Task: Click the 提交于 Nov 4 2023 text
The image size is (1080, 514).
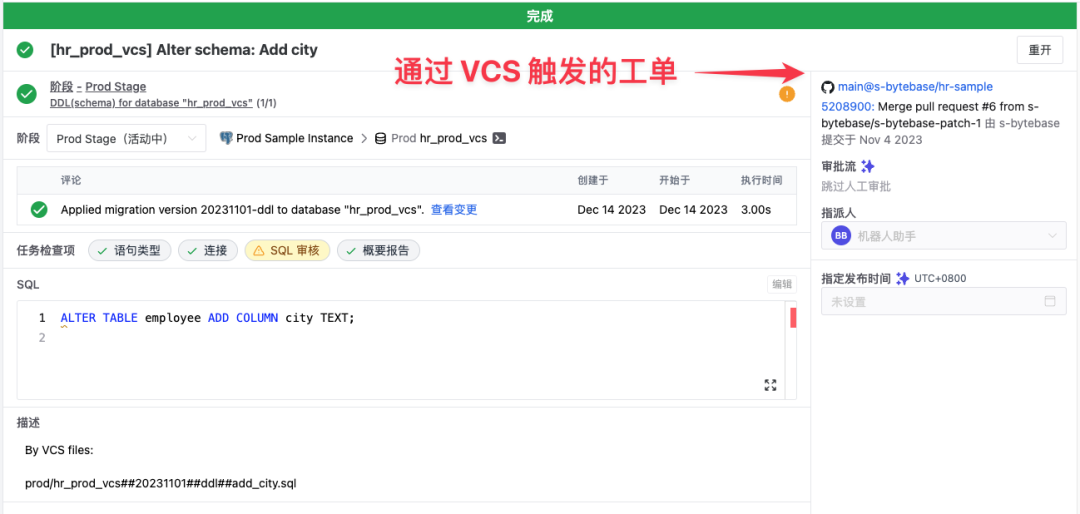Action: [x=872, y=140]
